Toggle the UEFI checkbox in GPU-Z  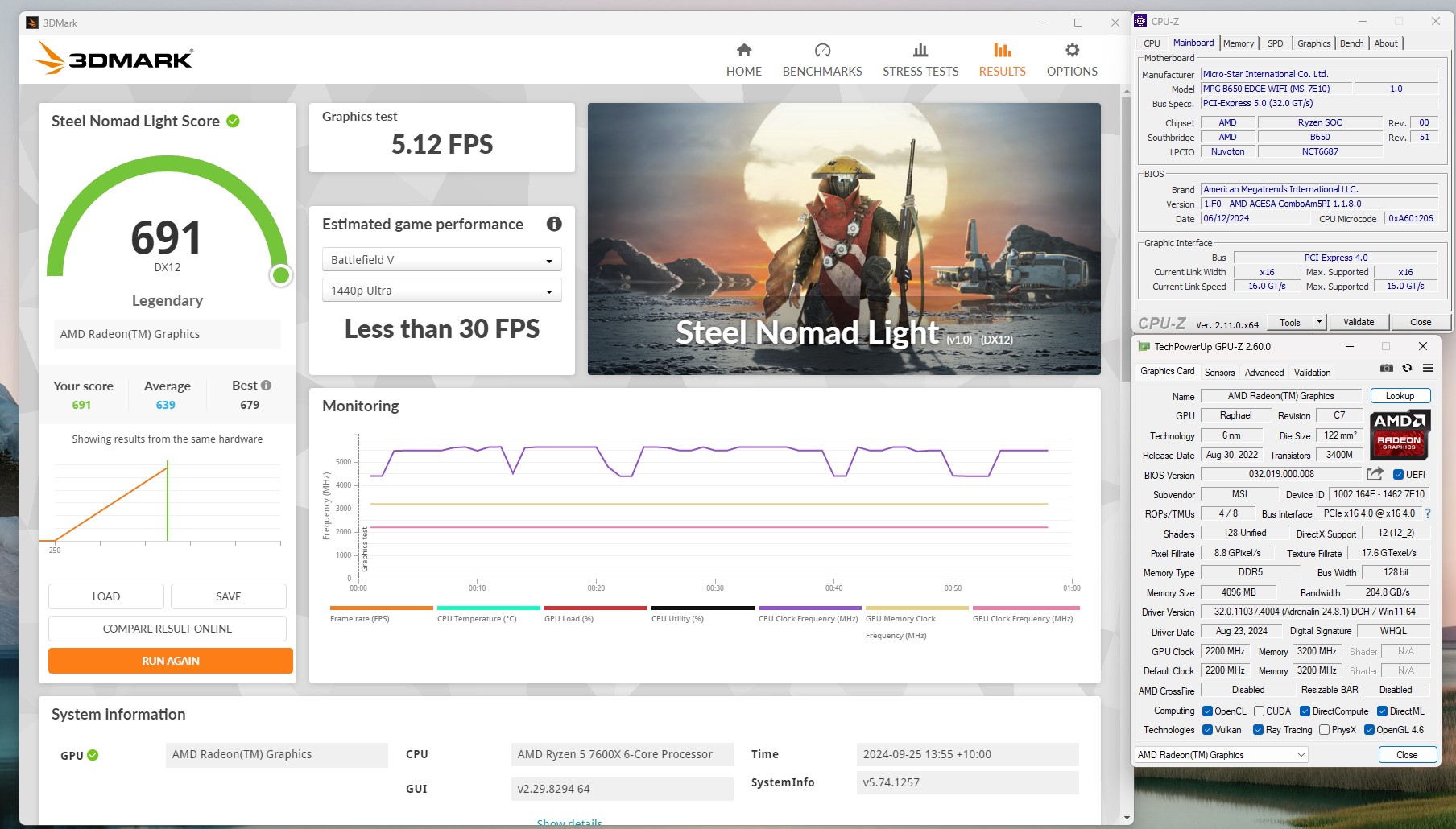coord(1398,475)
